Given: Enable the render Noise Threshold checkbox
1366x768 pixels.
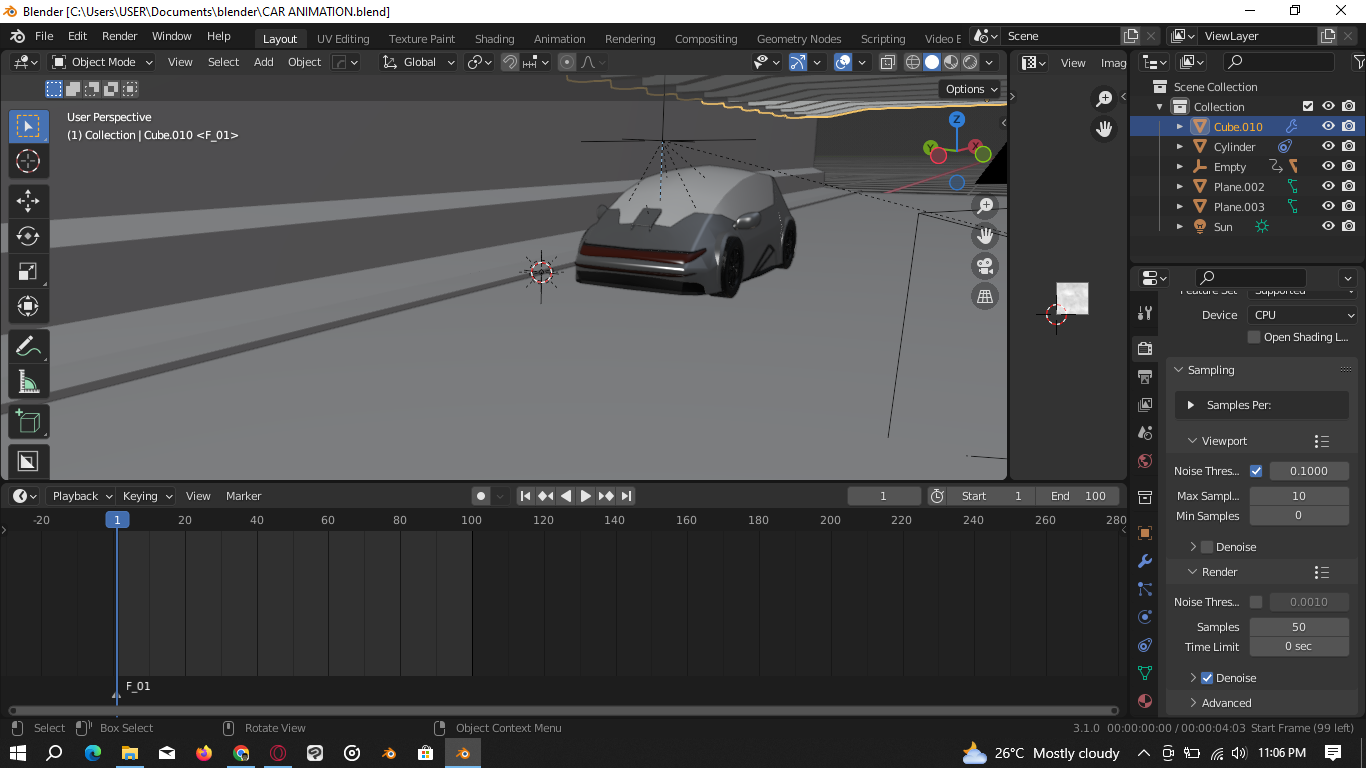Looking at the screenshot, I should pyautogui.click(x=1256, y=602).
